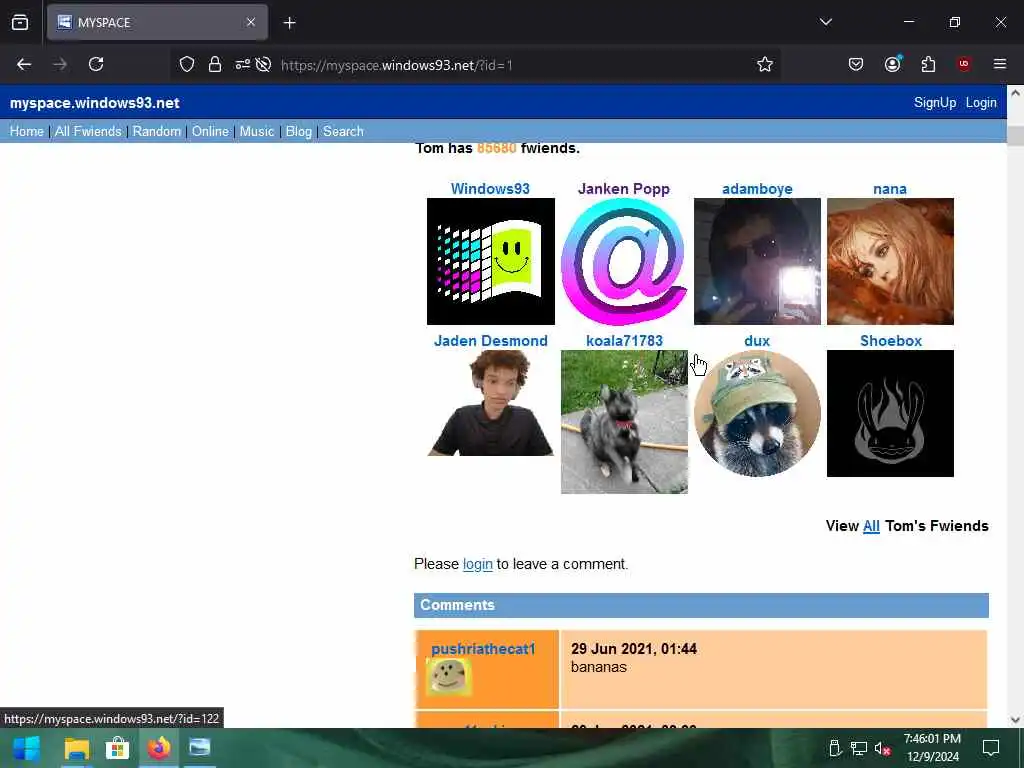Expand the list all tabs chevron
This screenshot has height=768, width=1024.
(x=826, y=22)
